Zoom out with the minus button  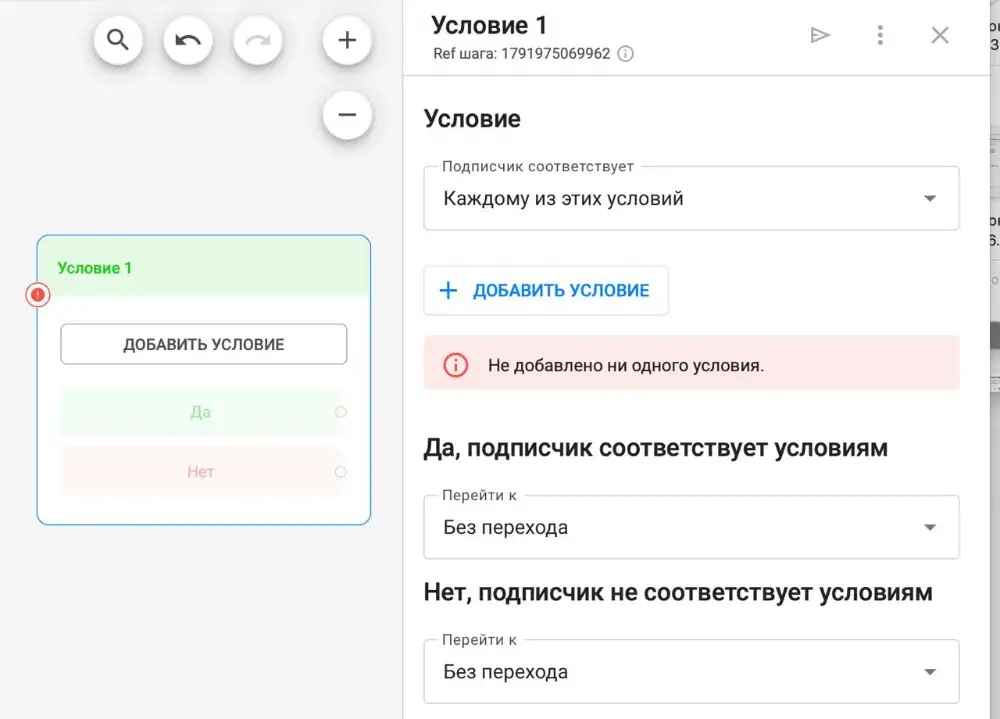click(x=347, y=115)
